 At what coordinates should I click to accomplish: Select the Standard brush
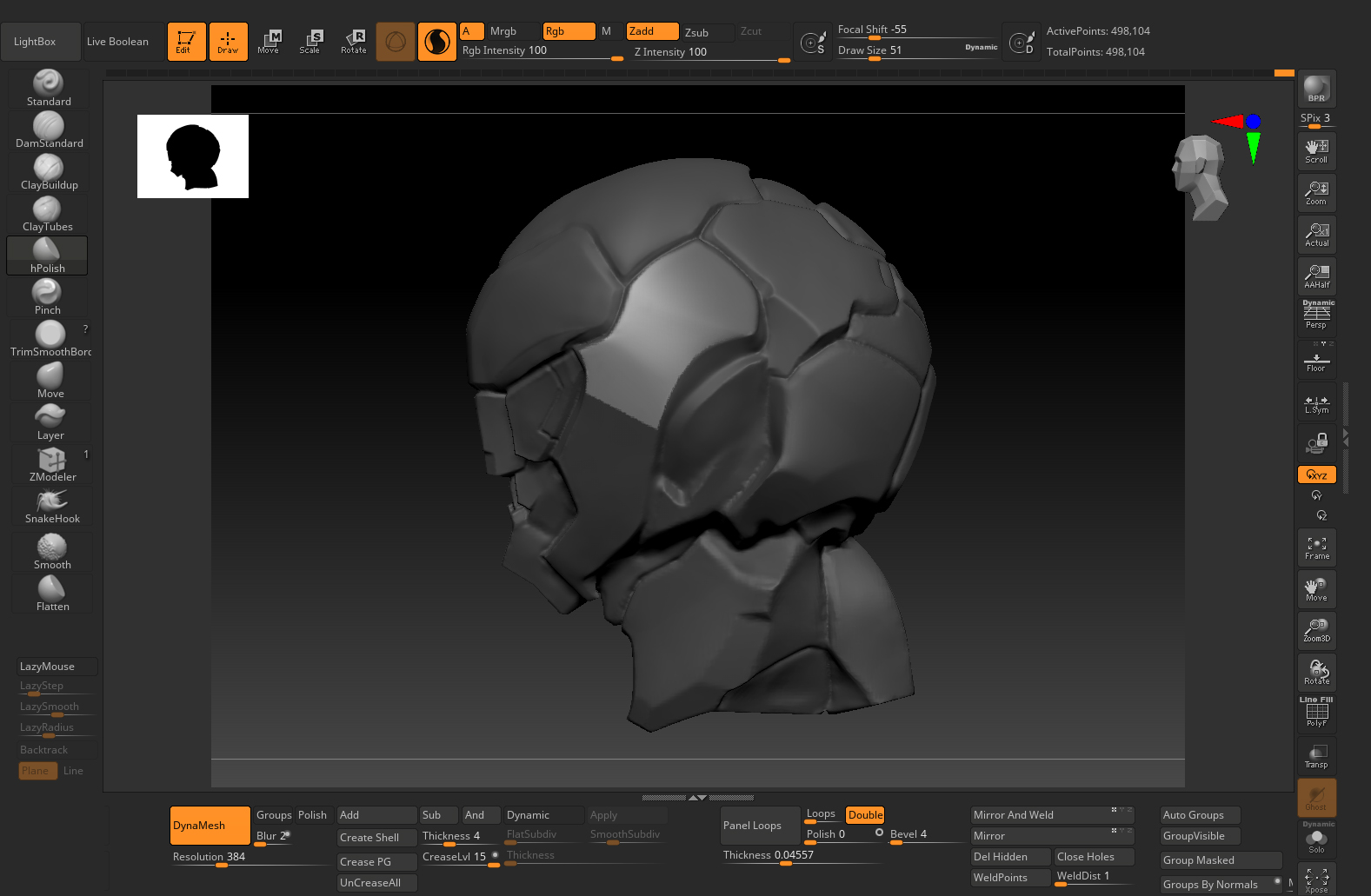pos(49,89)
